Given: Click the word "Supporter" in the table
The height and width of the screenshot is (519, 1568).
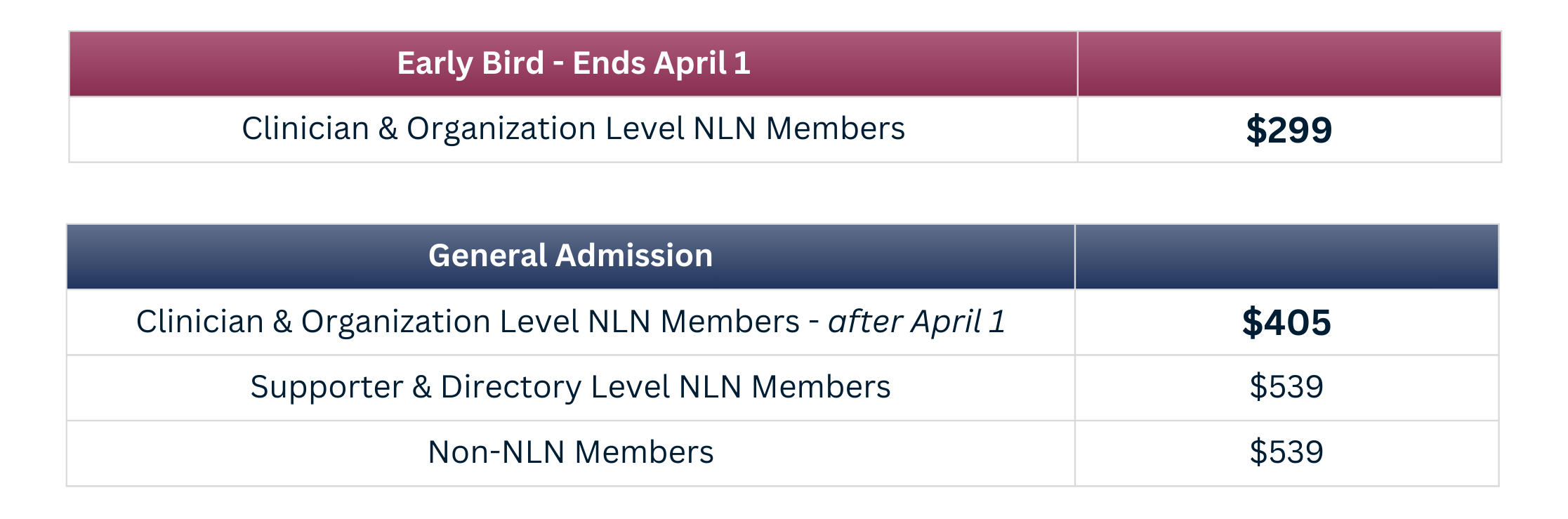Looking at the screenshot, I should pos(327,388).
